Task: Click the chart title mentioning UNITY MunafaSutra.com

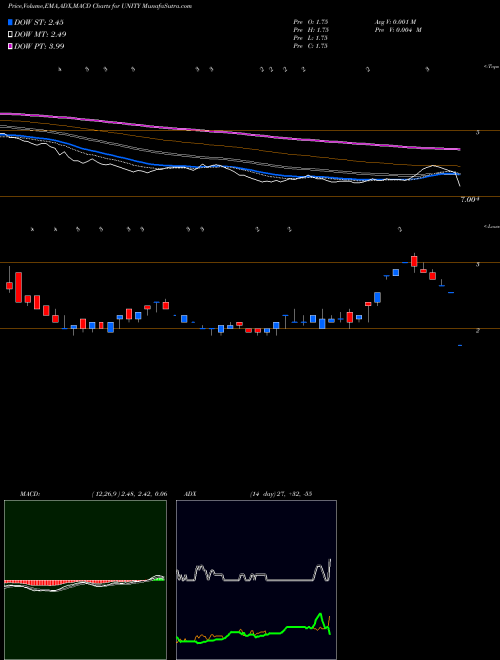Action: click(100, 6)
